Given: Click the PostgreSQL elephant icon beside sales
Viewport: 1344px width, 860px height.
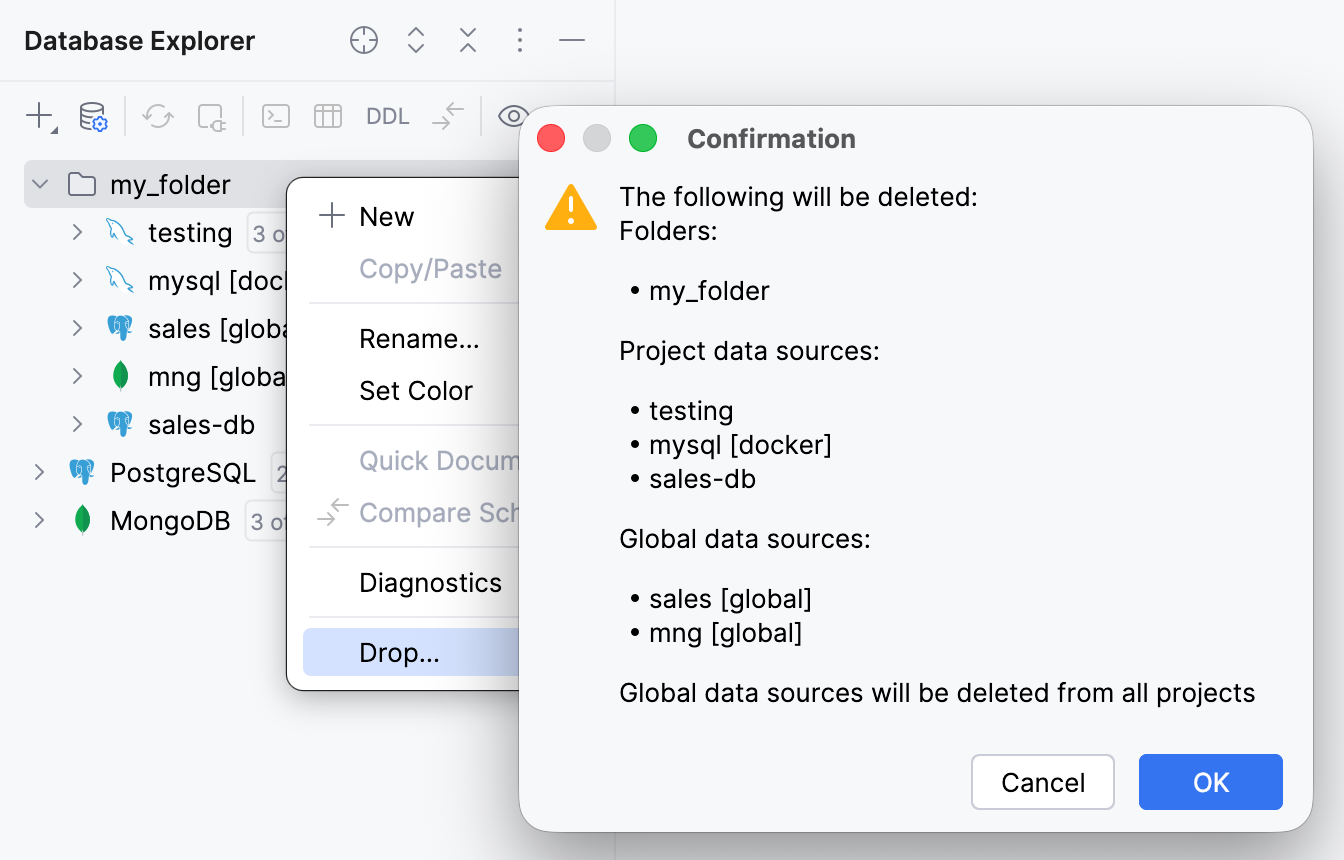Looking at the screenshot, I should (120, 328).
